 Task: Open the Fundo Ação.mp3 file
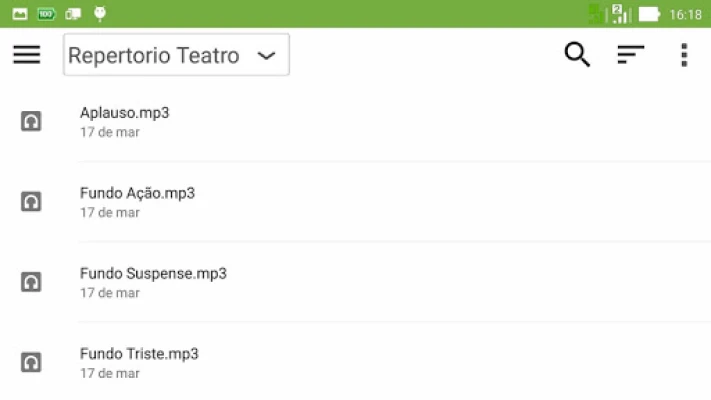[x=137, y=193]
